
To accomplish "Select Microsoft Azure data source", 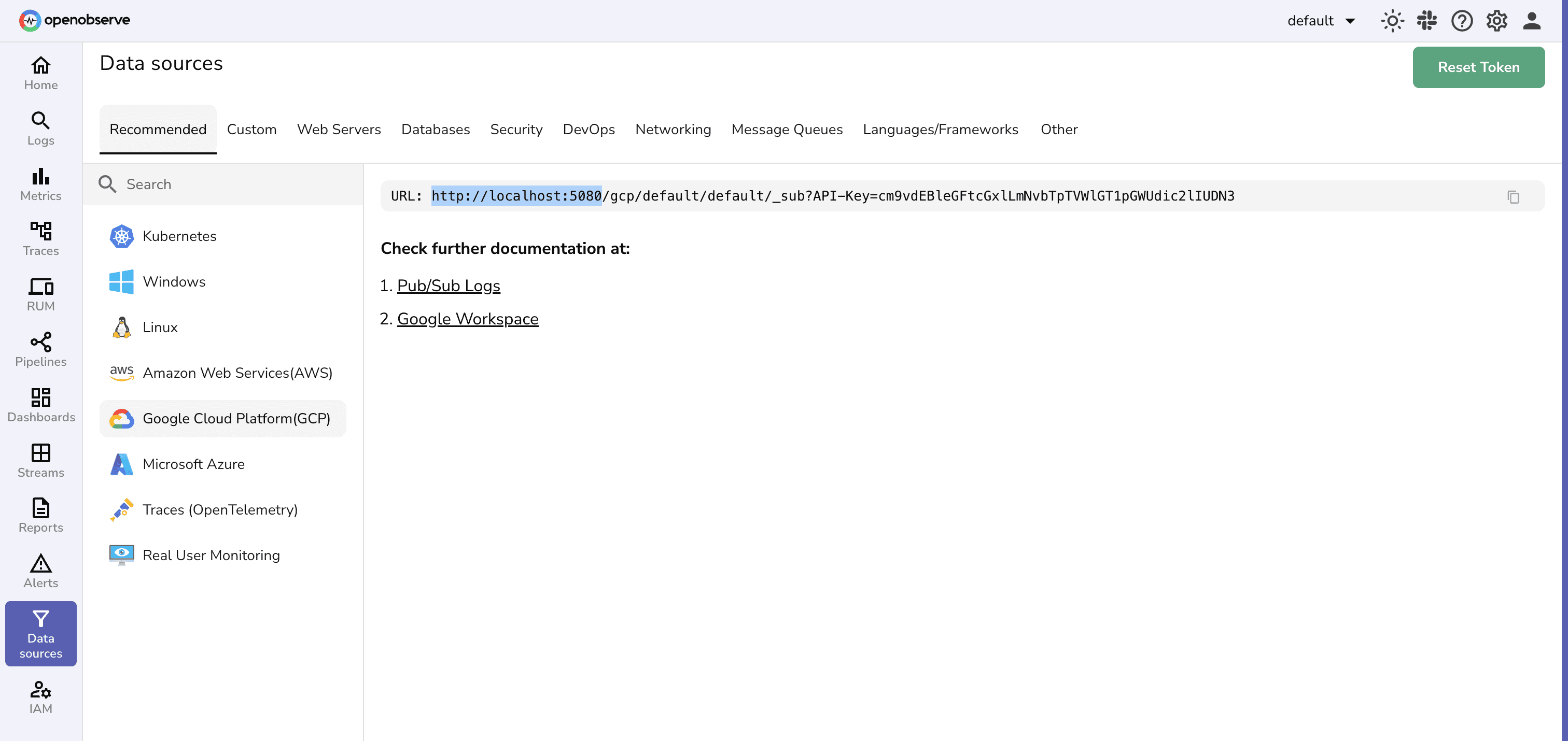I will 192,464.
